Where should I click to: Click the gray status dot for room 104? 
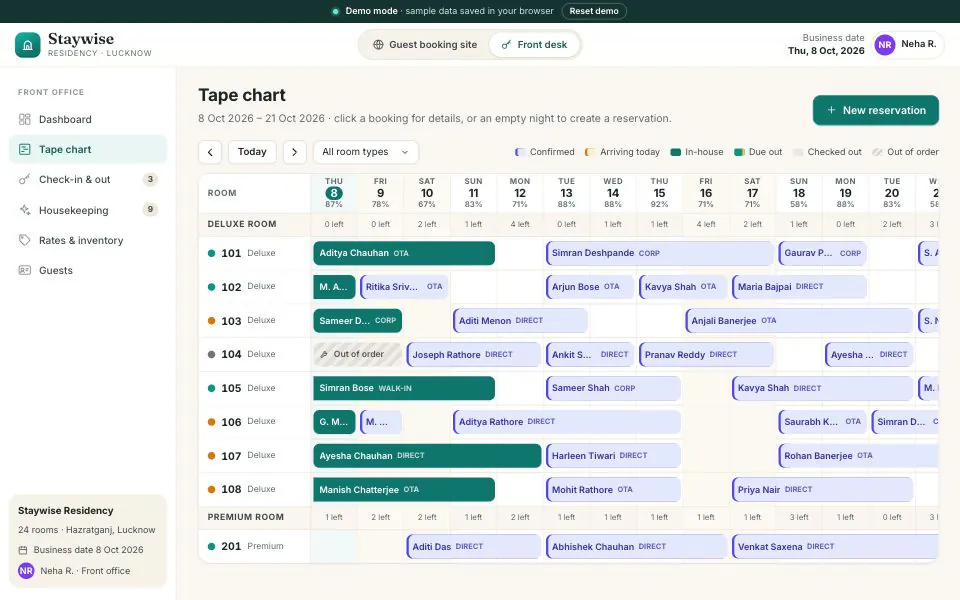[x=211, y=354]
